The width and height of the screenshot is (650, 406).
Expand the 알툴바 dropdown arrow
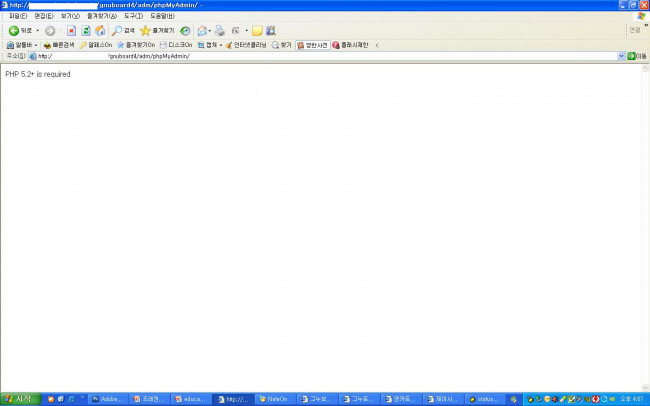click(36, 45)
